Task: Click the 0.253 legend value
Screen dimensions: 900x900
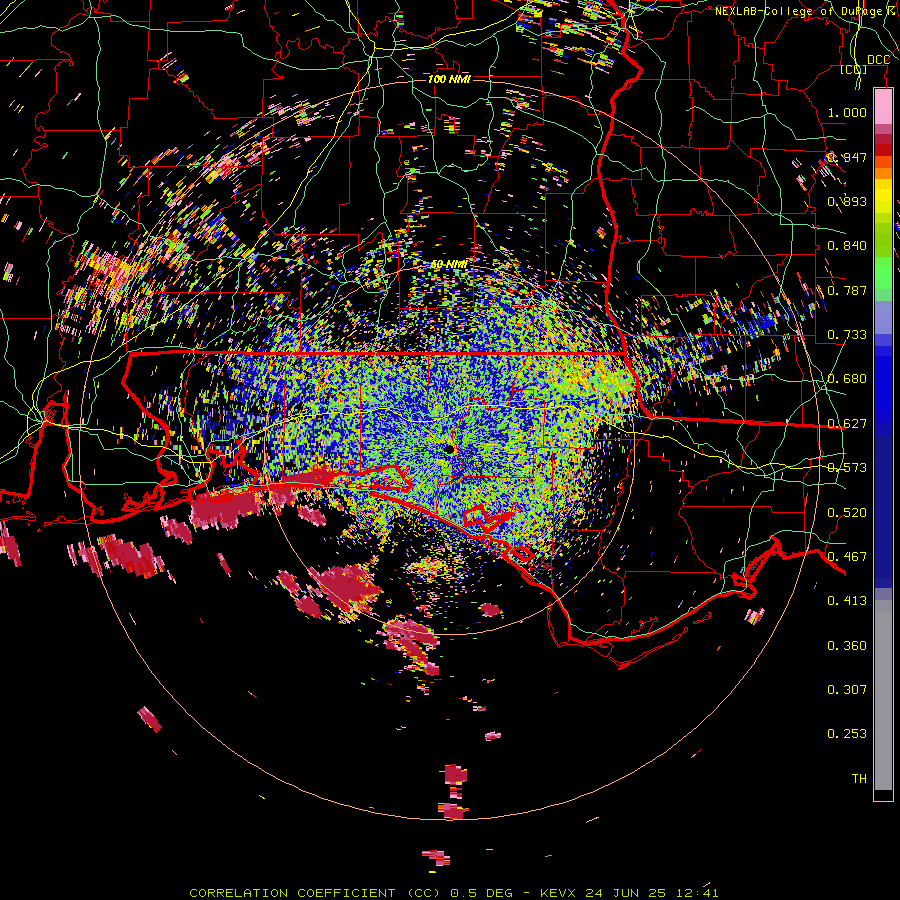Action: click(x=847, y=734)
